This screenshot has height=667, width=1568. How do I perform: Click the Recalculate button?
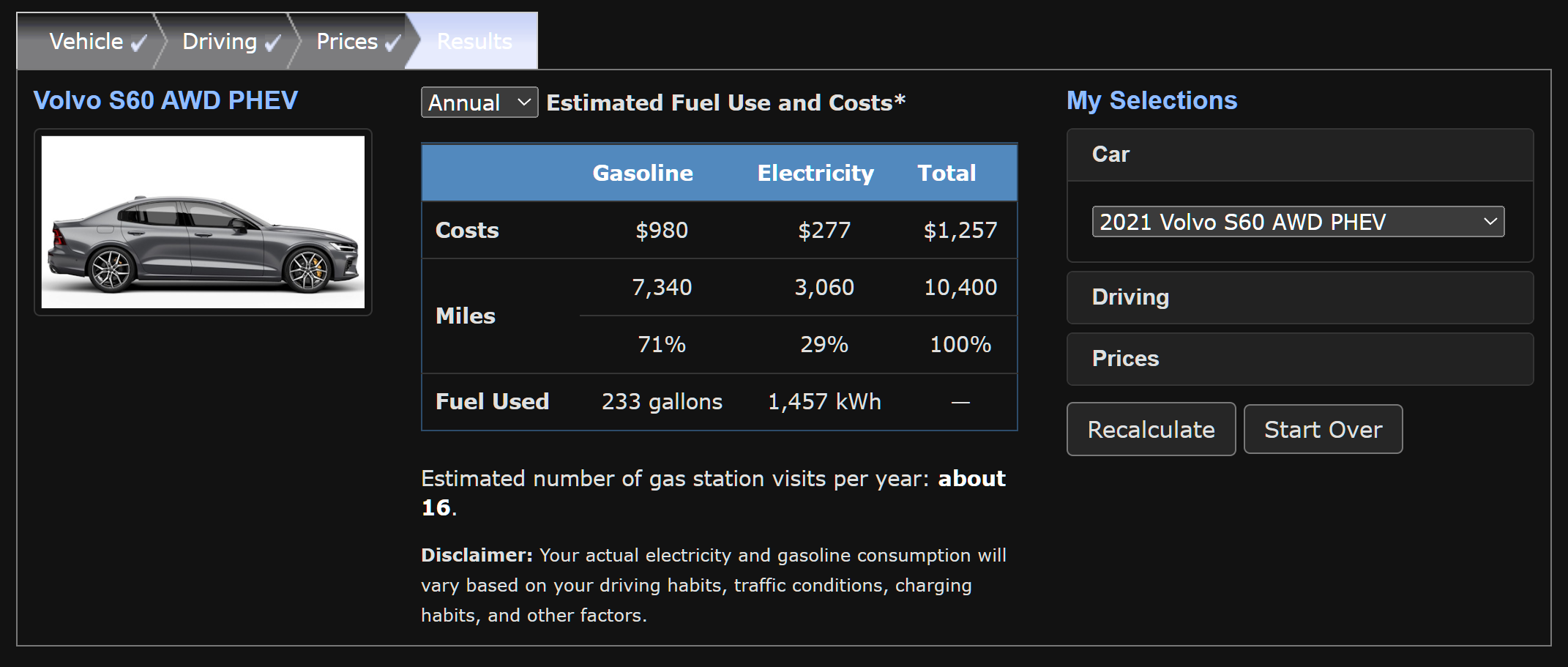click(x=1151, y=429)
